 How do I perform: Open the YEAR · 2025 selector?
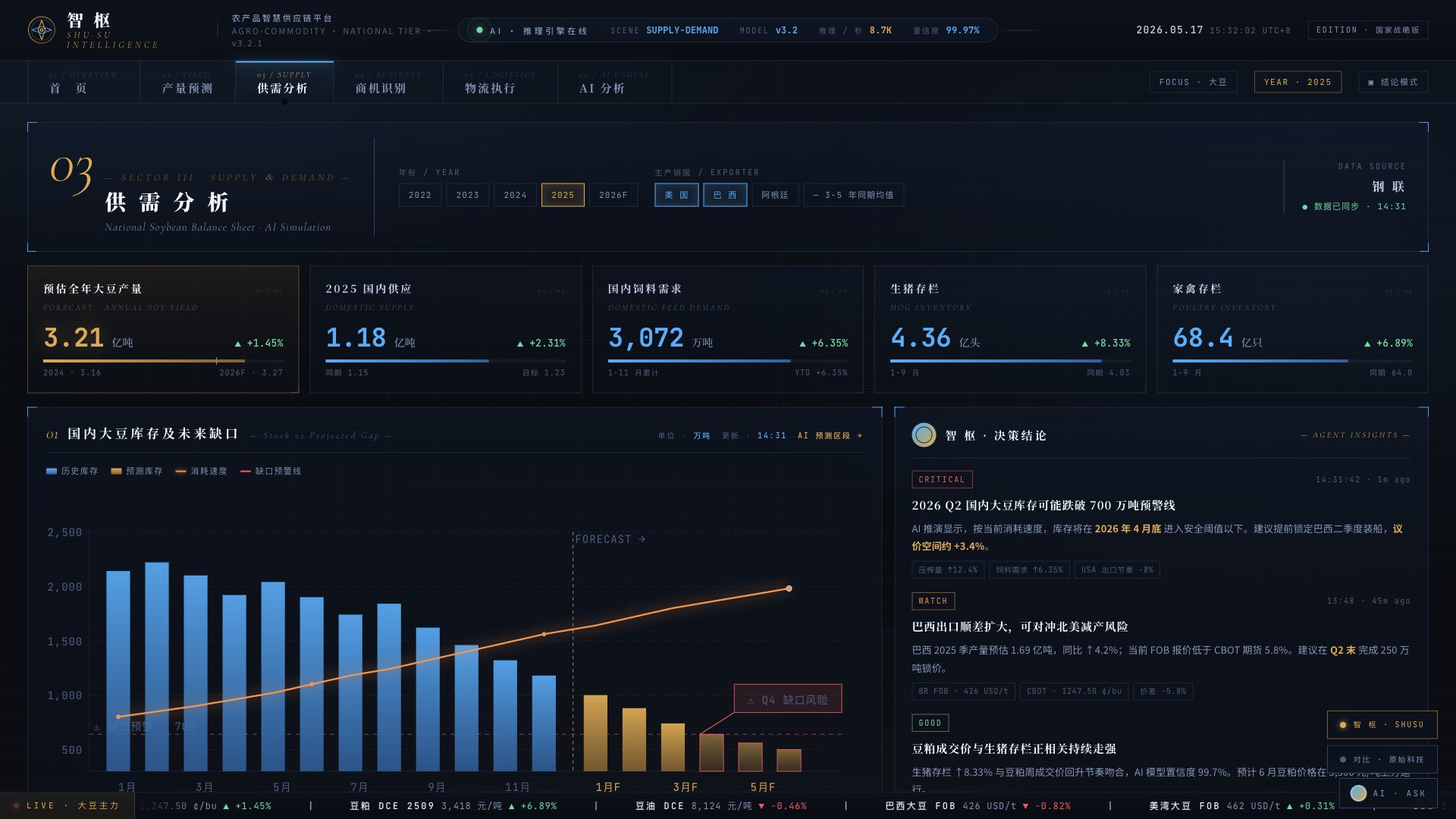click(x=1298, y=82)
